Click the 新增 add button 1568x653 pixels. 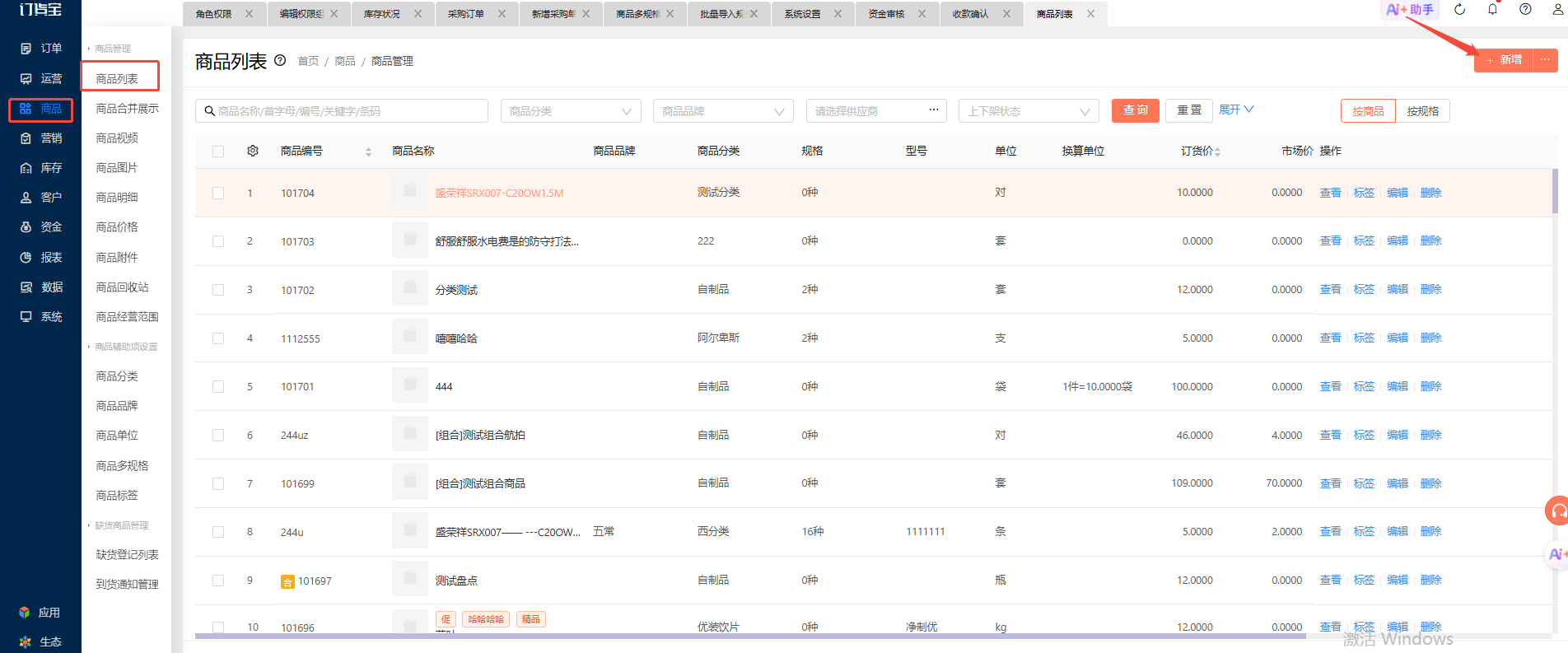click(1504, 60)
